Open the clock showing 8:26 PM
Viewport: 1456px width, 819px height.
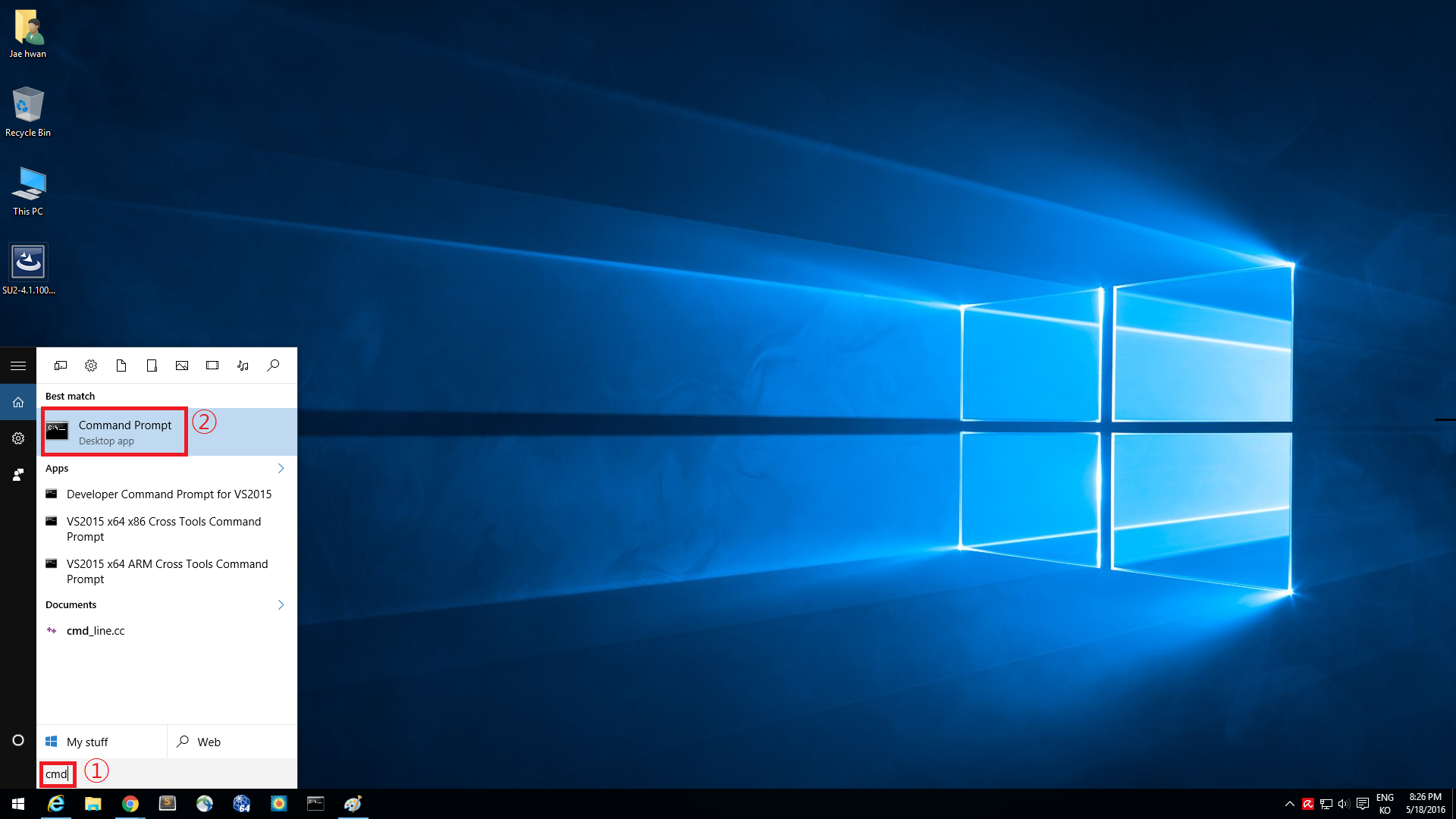coord(1426,804)
